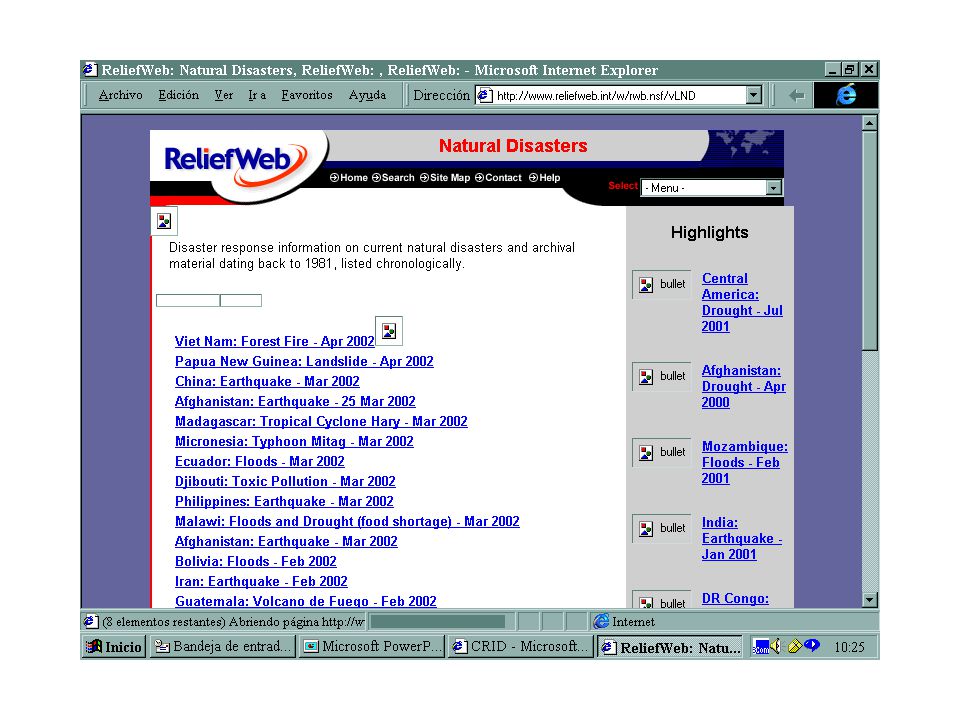960x720 pixels.
Task: Open Madagascar: Tropical Cyclone Hary link
Action: (x=321, y=421)
